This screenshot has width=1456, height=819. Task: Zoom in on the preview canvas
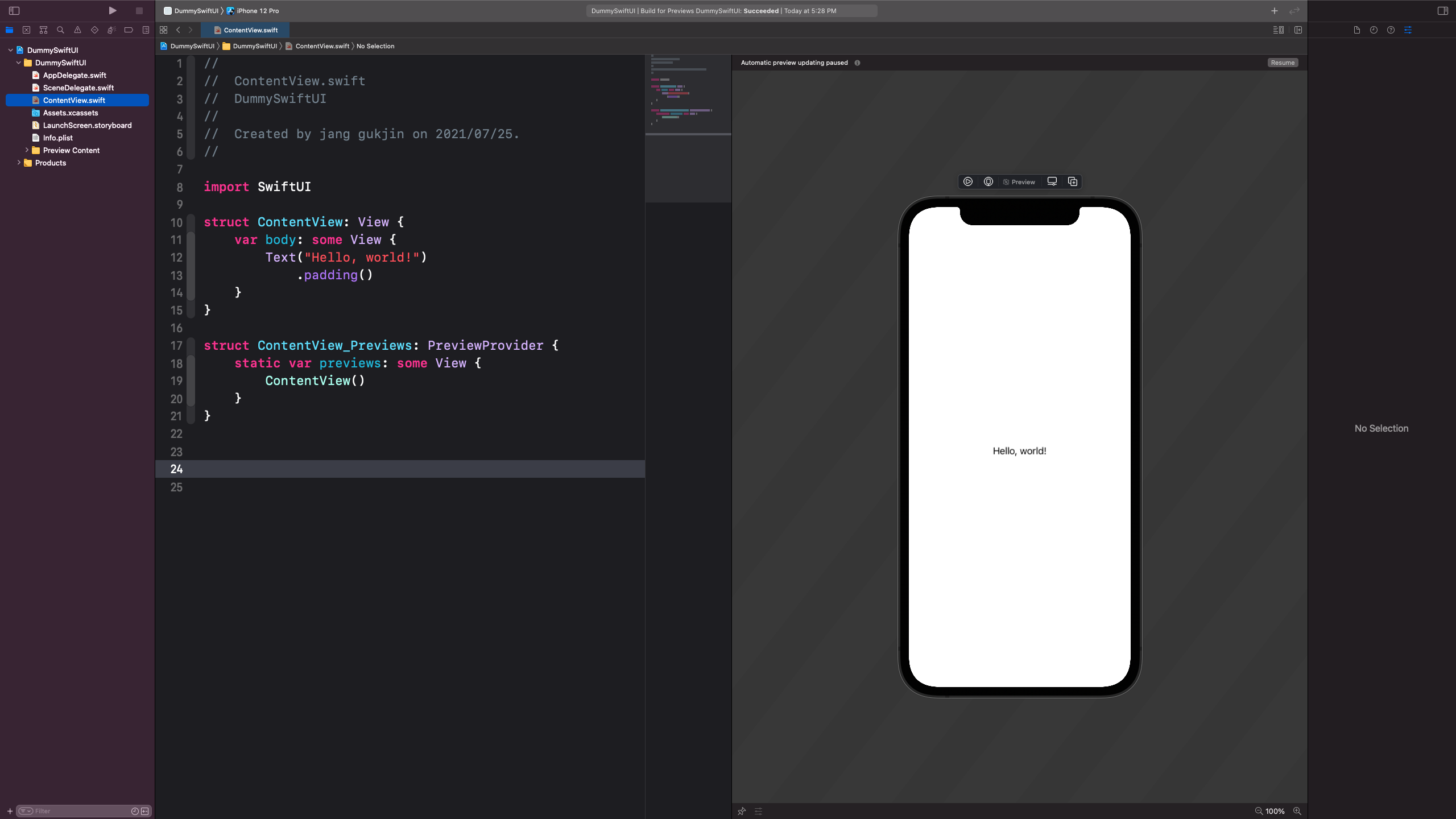click(1297, 811)
